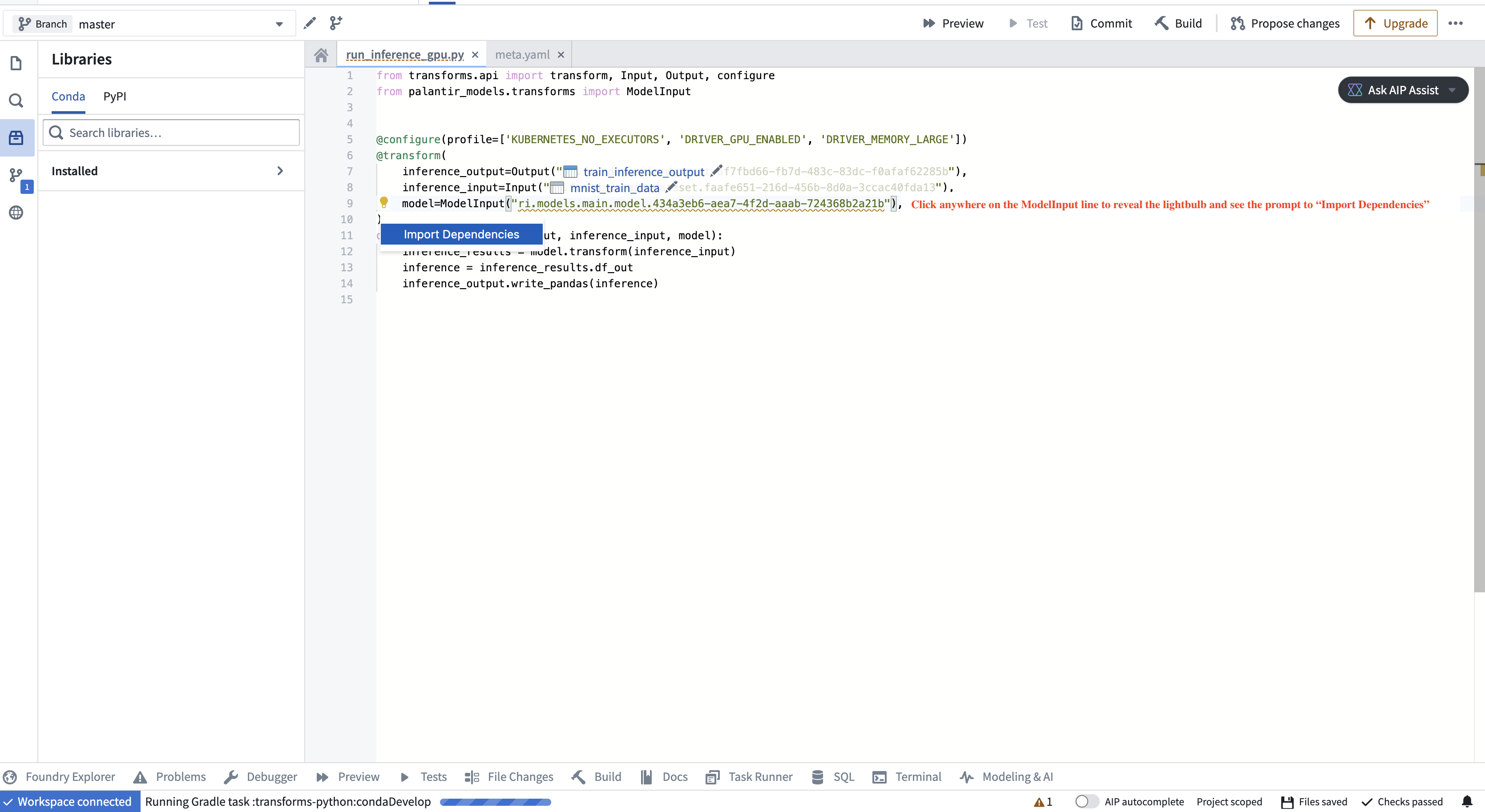Switch to the meta.yaml editor tab
Screen dimensions: 1485x812
tap(522, 55)
